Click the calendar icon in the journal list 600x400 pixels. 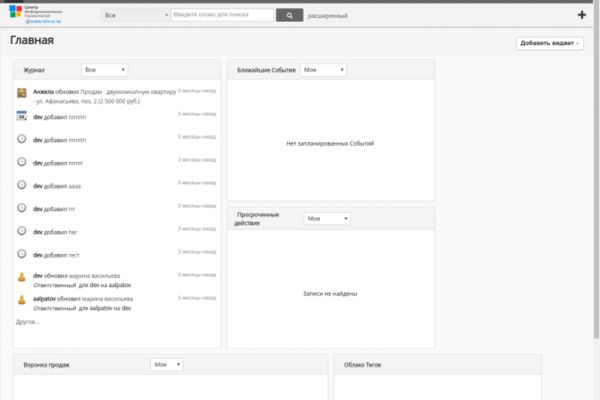pos(22,116)
